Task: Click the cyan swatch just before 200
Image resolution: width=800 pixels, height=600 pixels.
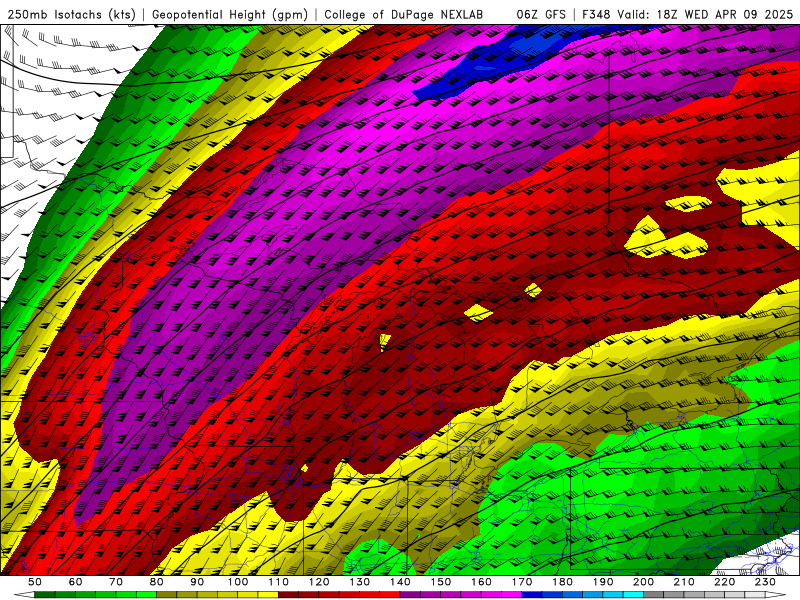Action: click(633, 595)
